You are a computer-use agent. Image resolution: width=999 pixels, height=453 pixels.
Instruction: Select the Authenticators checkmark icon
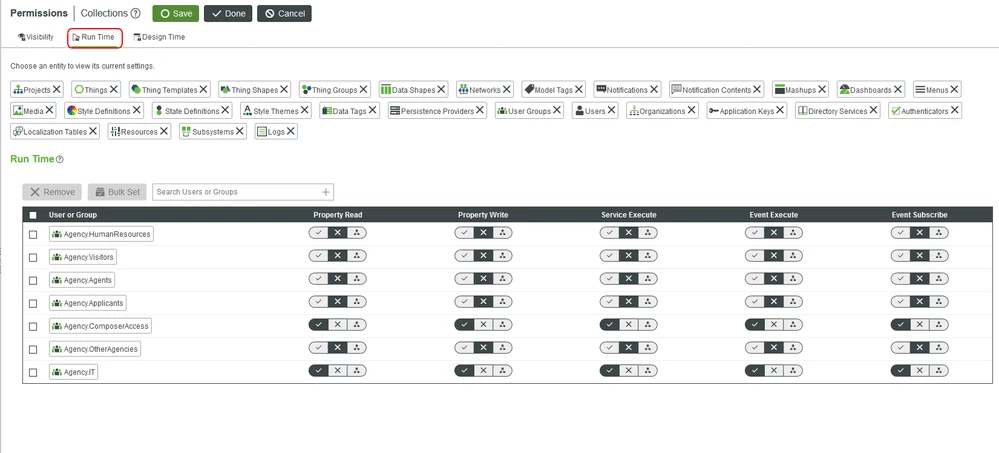click(x=895, y=111)
